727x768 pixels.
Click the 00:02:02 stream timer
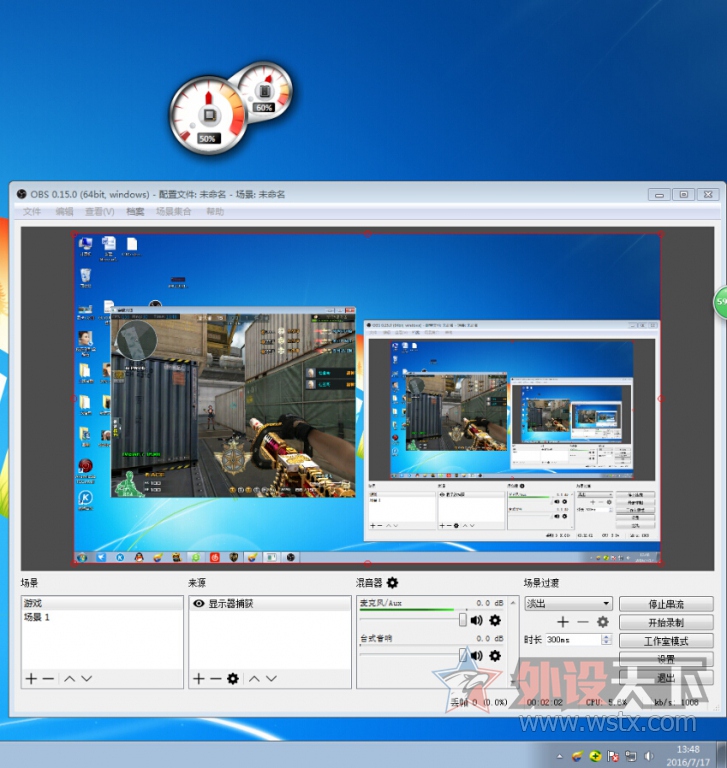pyautogui.click(x=544, y=702)
